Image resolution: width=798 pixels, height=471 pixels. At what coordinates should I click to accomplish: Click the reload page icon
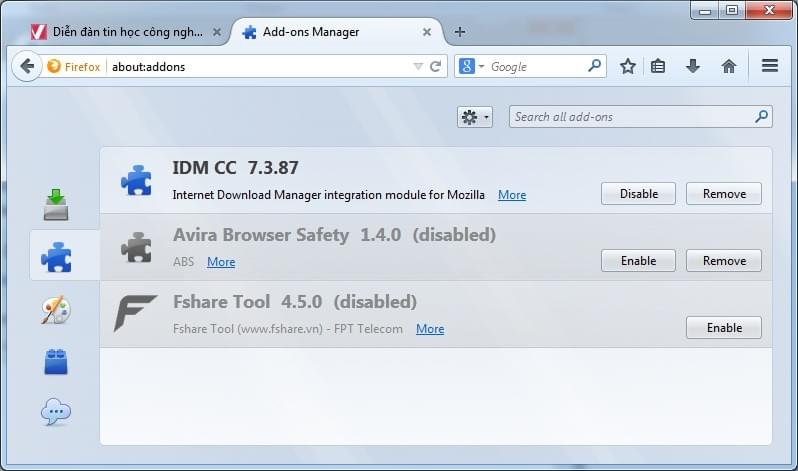coord(436,66)
